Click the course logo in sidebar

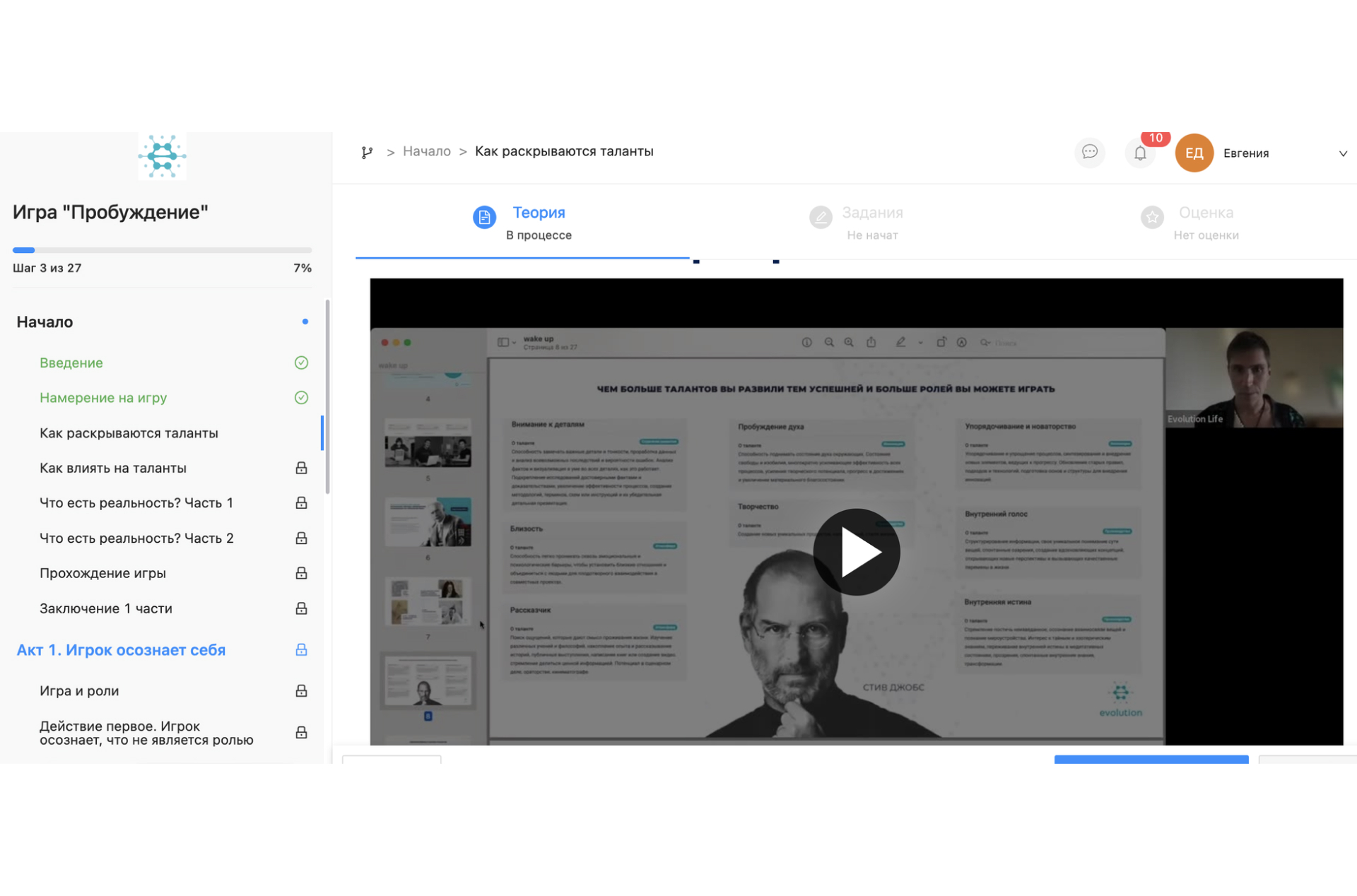coord(162,156)
